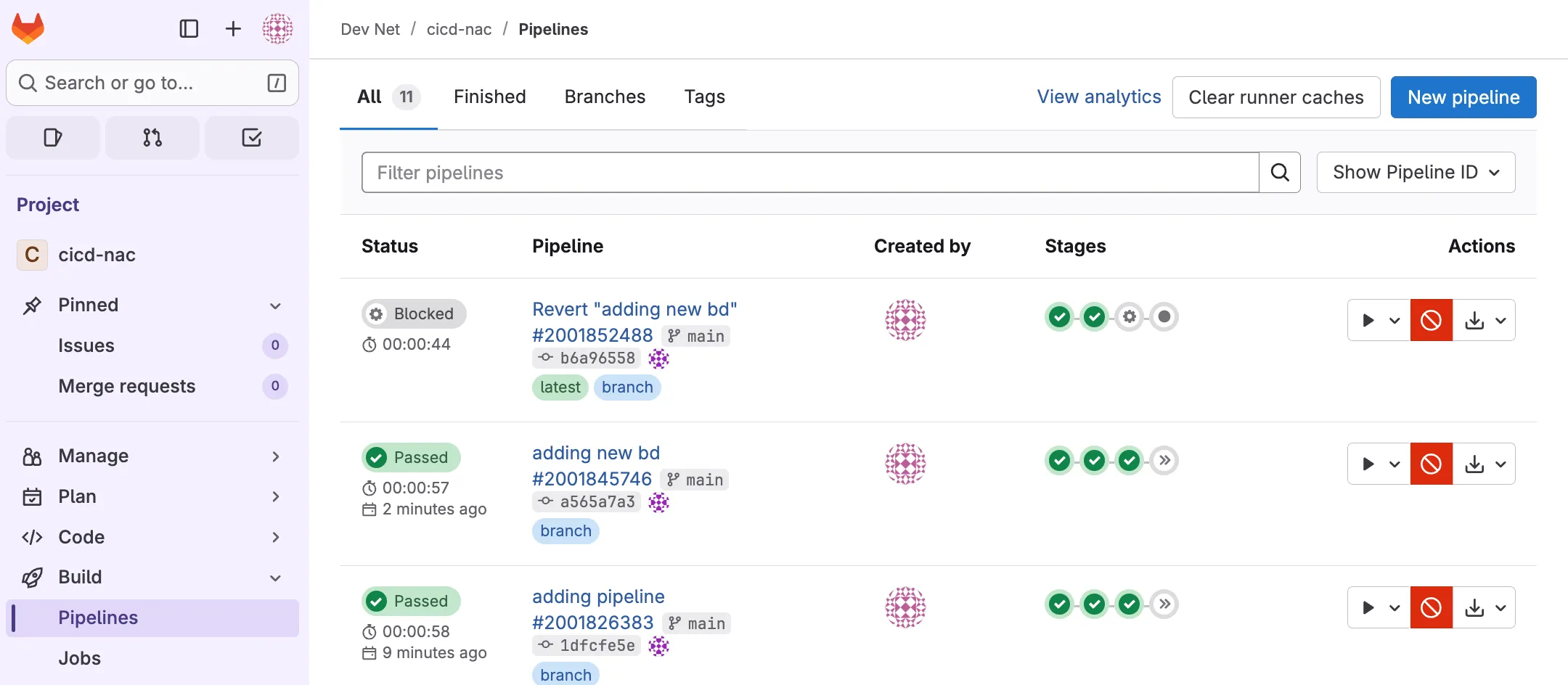Open the assigned issues icon shortcut
This screenshot has width=1568, height=685.
click(x=53, y=137)
